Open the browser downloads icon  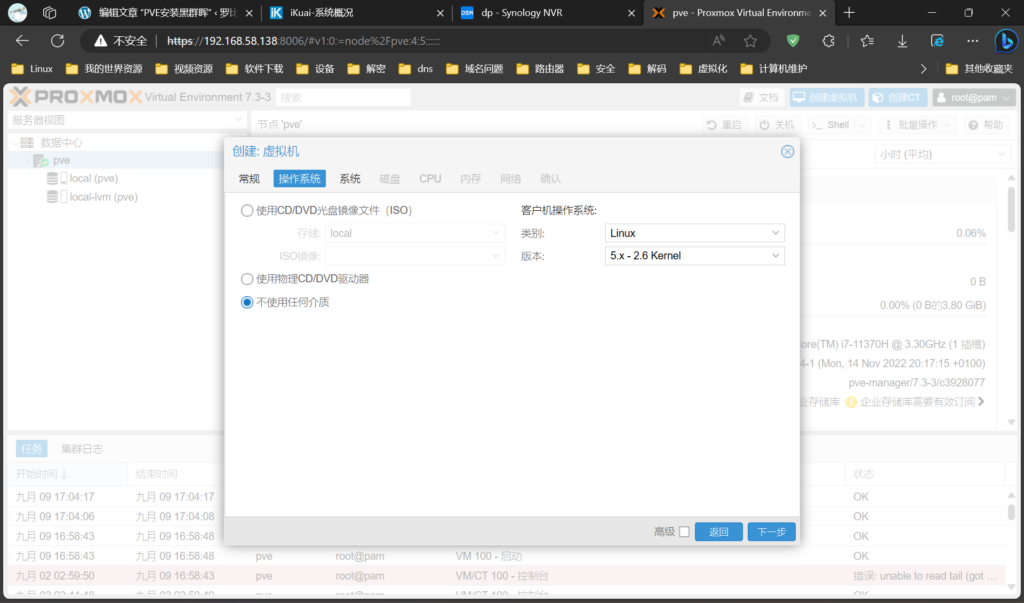(902, 41)
